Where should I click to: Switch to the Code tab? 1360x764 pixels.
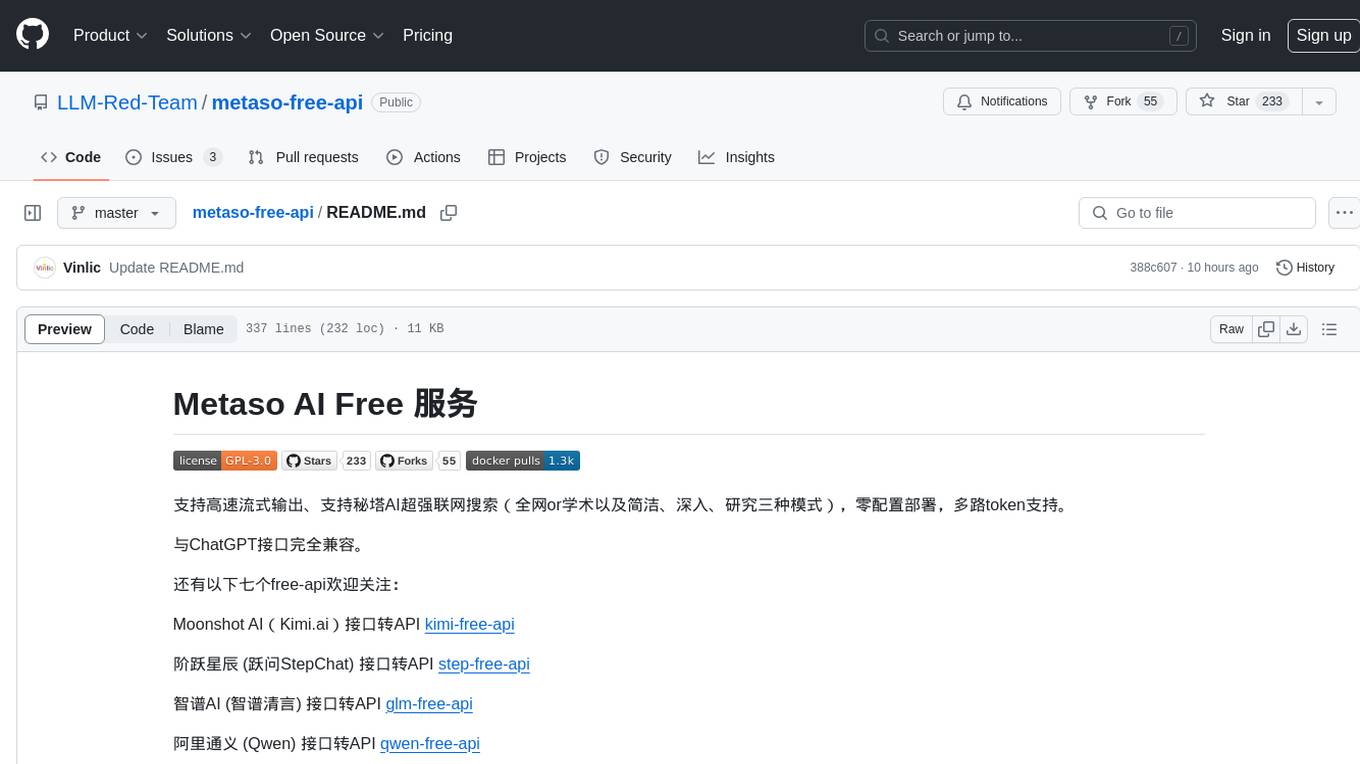pos(71,157)
